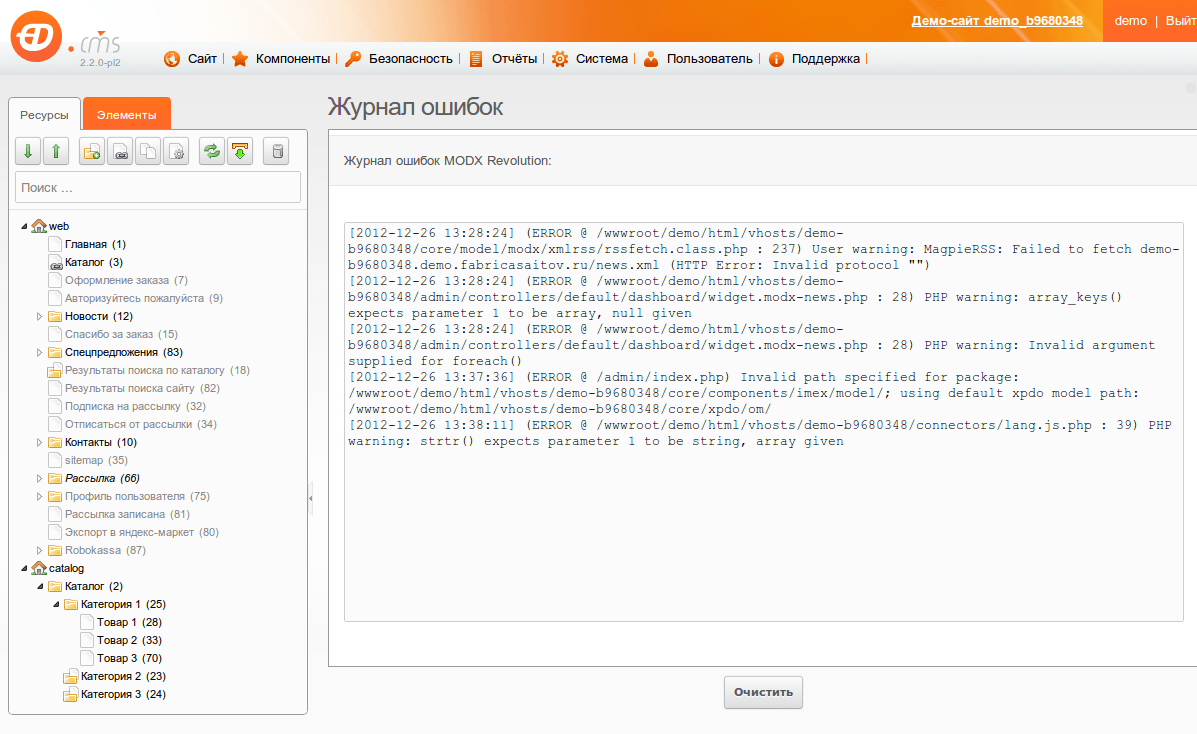The image size is (1197, 734).
Task: Expand the Контакты (10) folder
Action: 40,442
